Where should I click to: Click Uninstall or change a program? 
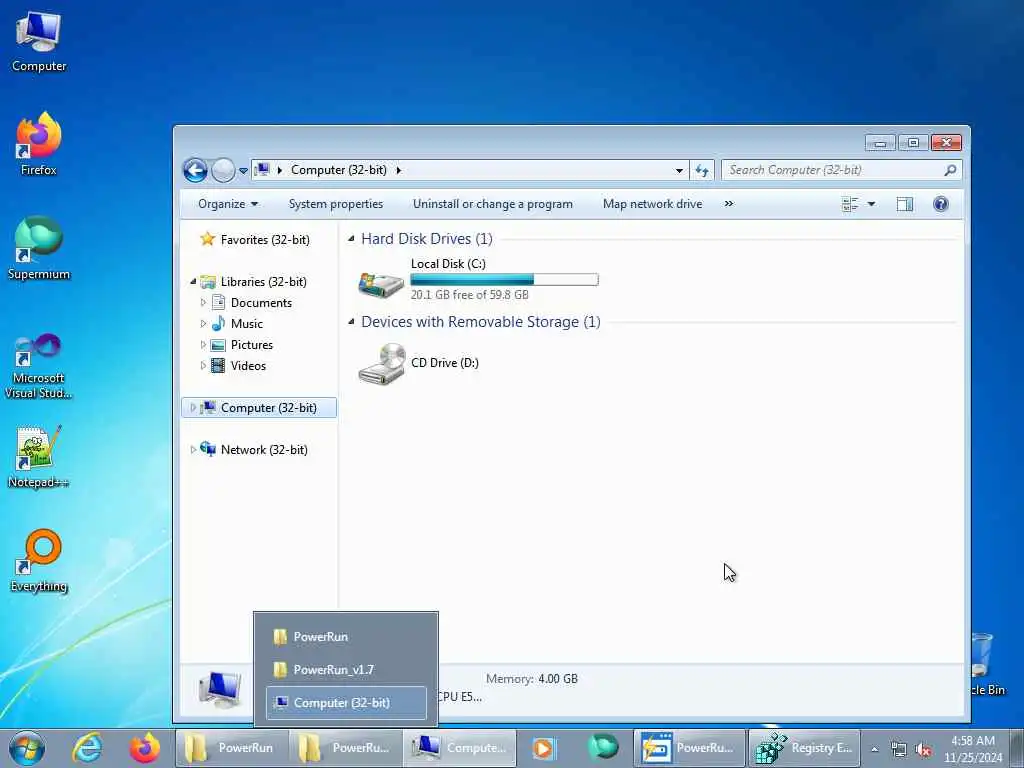492,204
